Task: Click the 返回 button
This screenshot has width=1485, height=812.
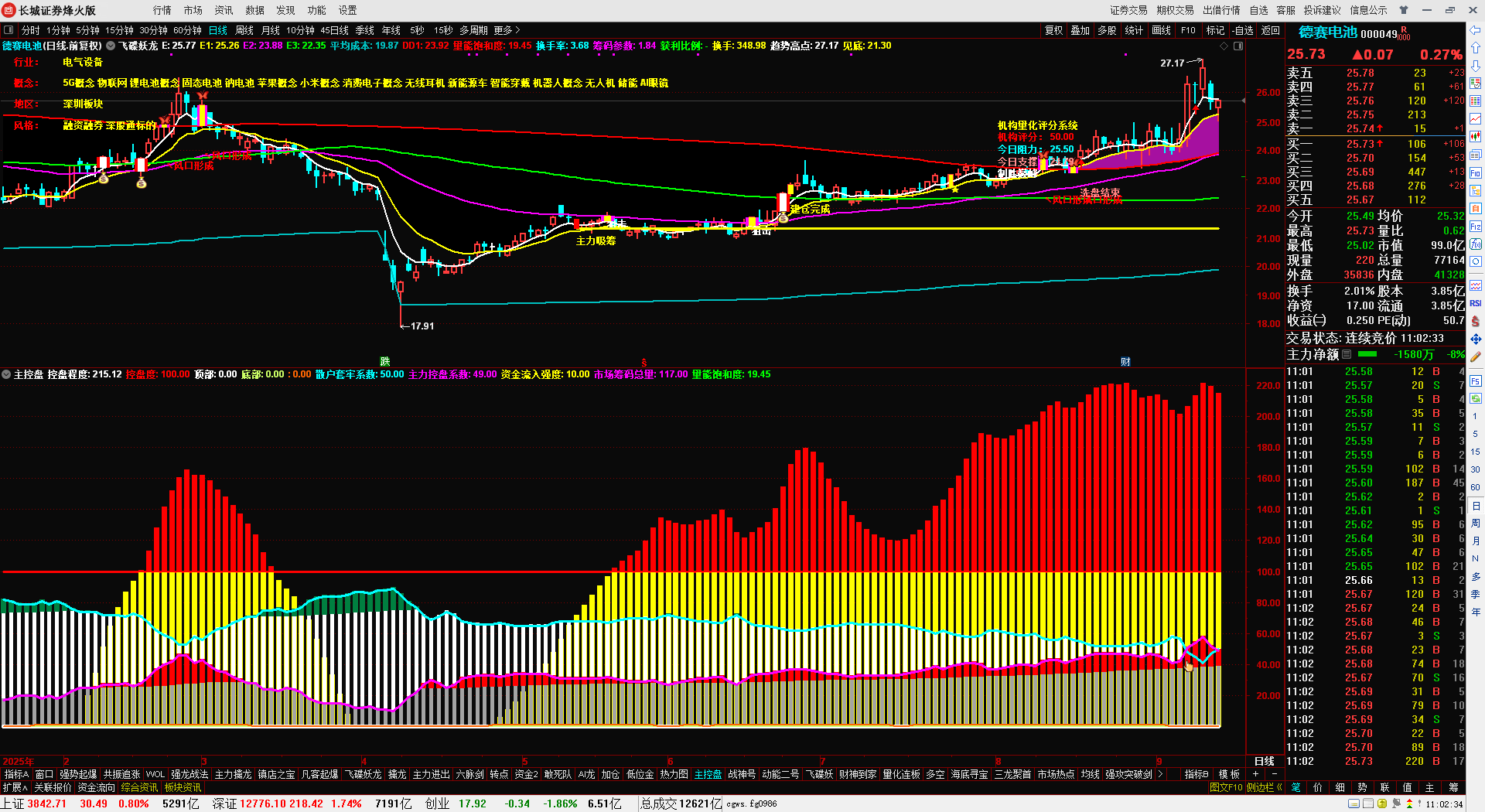Action: coord(1271,30)
